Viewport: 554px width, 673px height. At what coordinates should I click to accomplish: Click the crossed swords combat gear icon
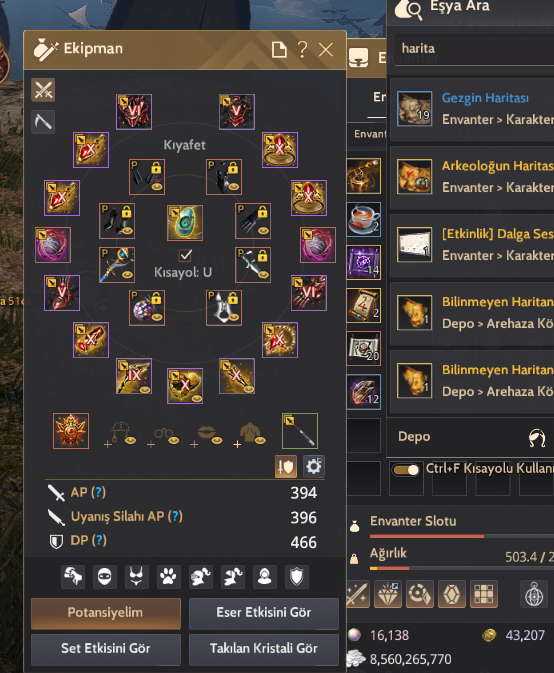pos(43,90)
